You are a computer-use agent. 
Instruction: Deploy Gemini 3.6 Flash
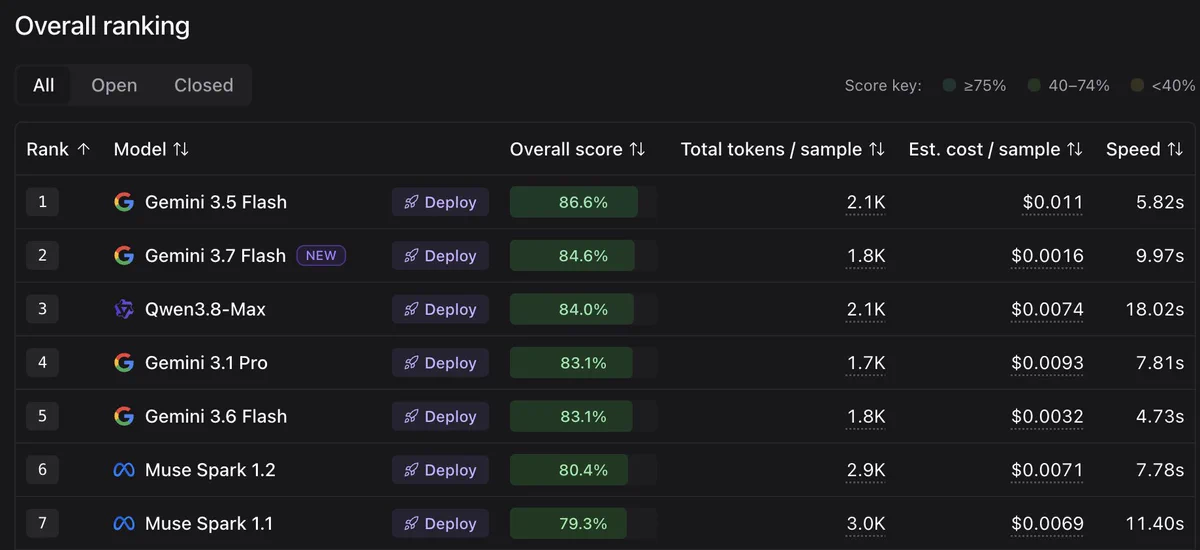click(x=440, y=416)
